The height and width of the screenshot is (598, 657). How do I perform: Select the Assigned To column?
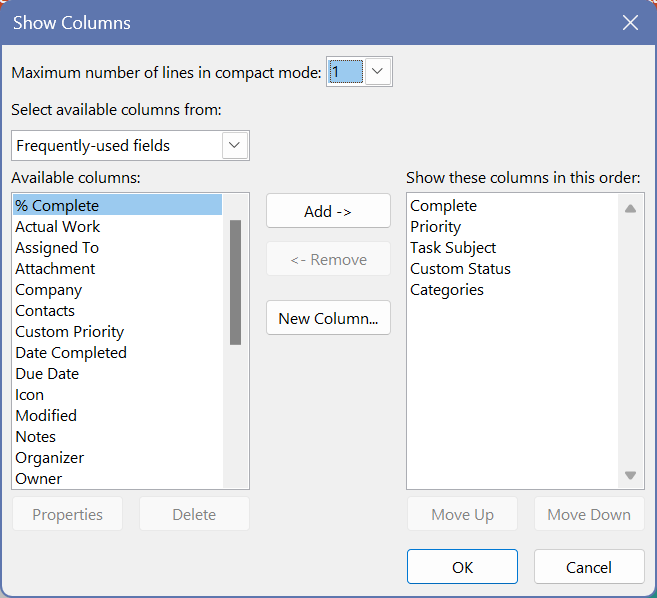pyautogui.click(x=57, y=248)
